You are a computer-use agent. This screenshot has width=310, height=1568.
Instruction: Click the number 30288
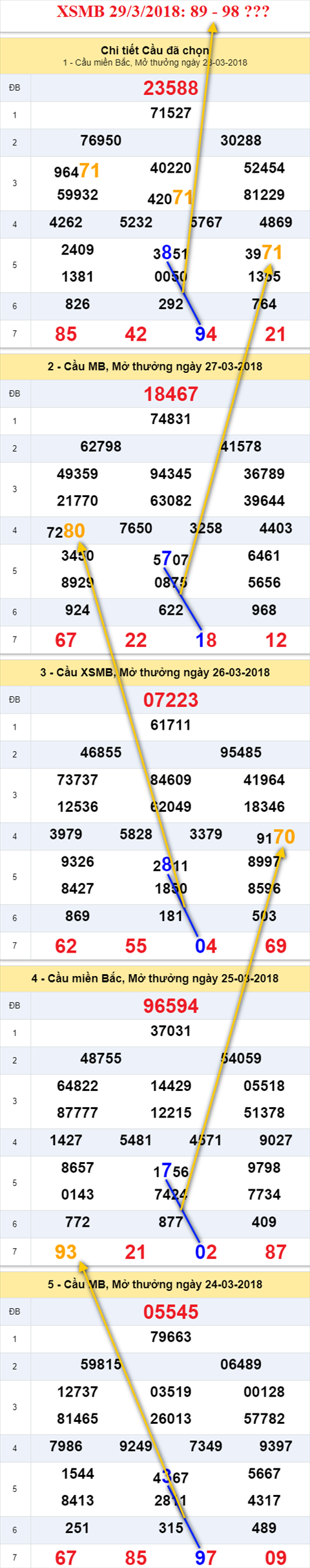point(241,140)
